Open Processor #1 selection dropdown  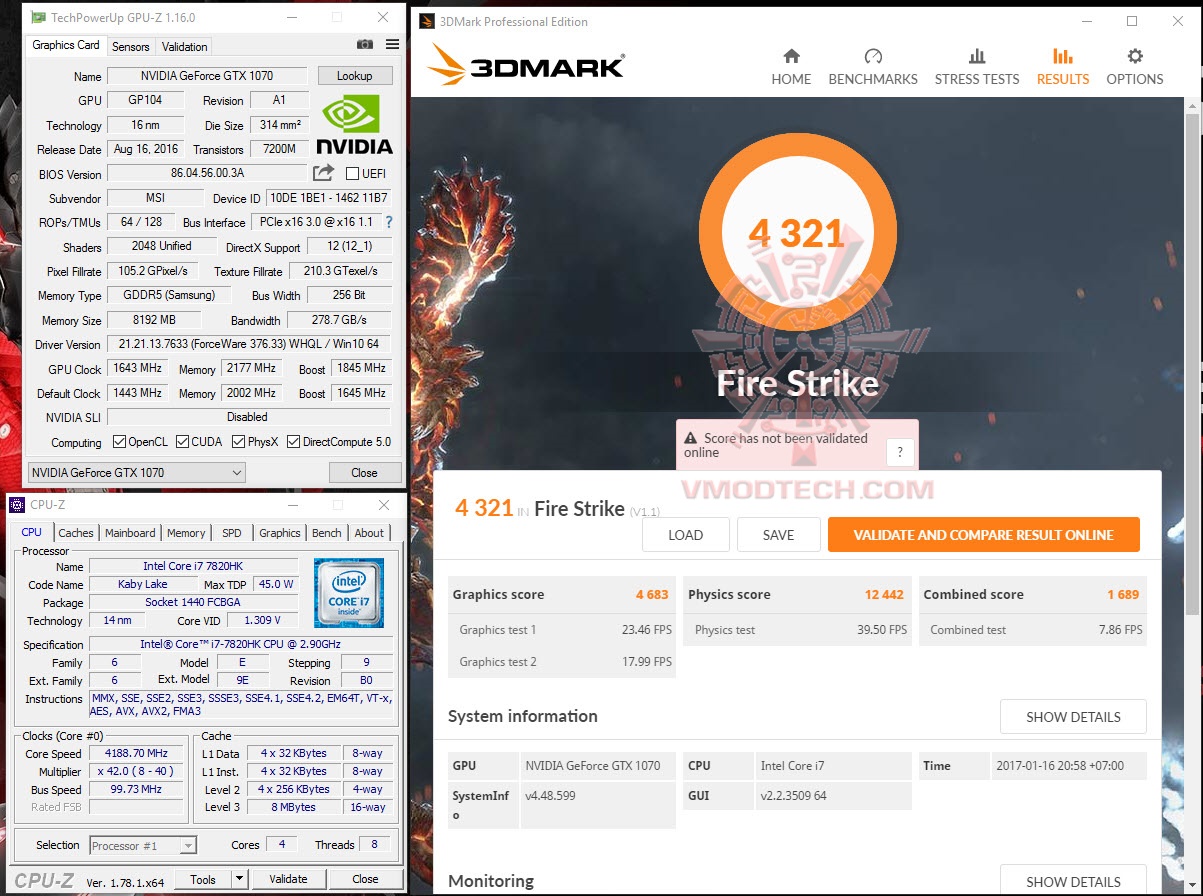(x=143, y=845)
